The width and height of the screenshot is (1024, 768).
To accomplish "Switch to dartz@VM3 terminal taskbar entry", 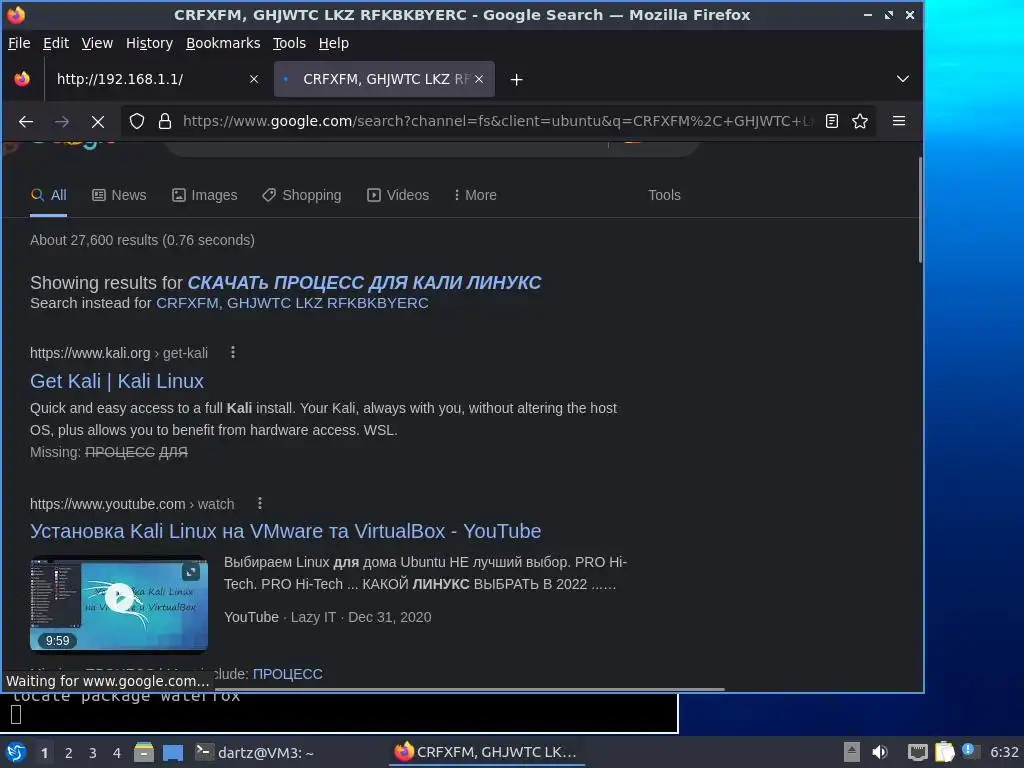I will pos(256,753).
